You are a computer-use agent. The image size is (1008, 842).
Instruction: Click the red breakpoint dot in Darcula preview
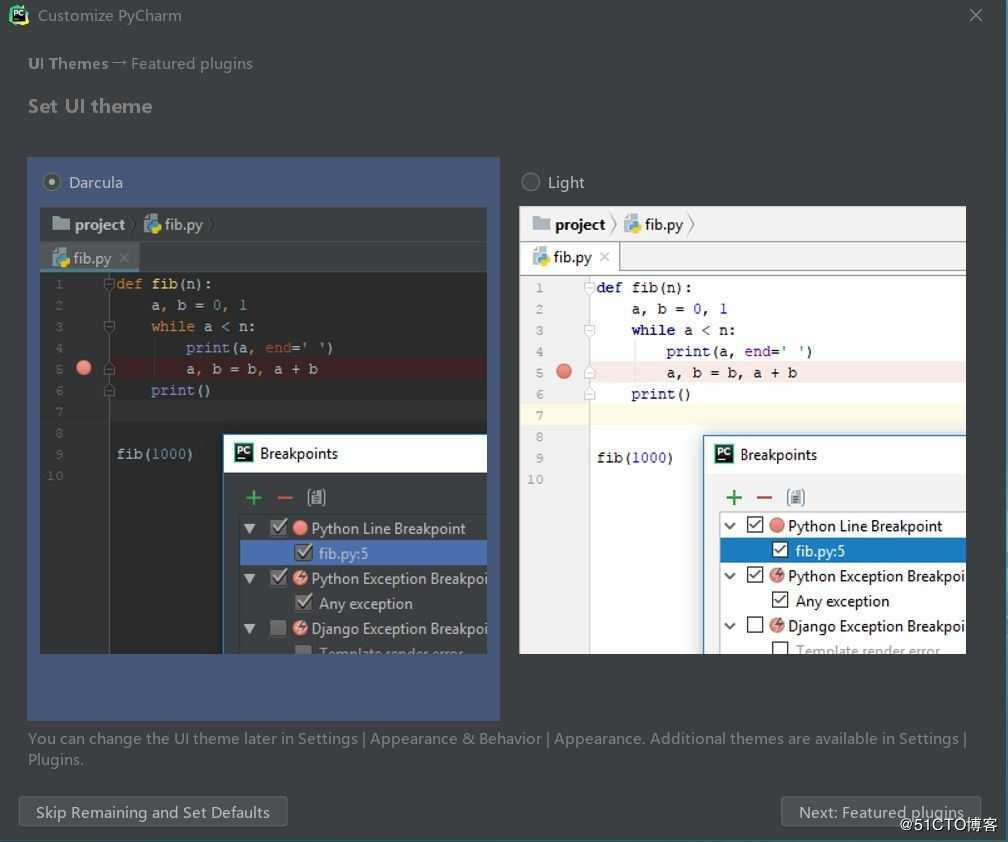point(84,368)
